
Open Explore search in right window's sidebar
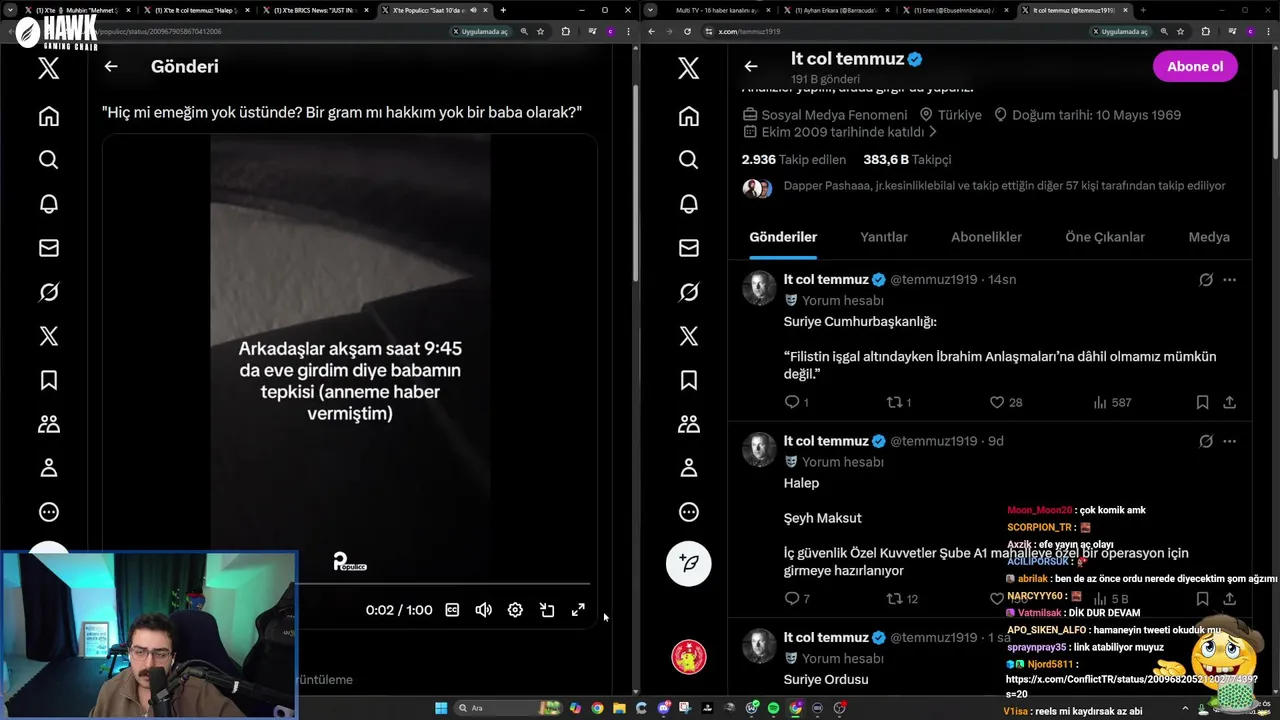tap(688, 160)
